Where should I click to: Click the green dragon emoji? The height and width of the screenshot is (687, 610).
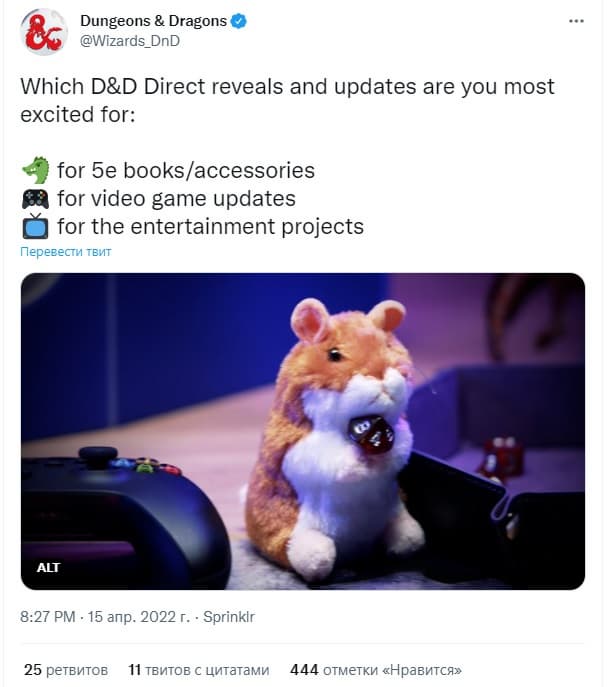(x=35, y=170)
